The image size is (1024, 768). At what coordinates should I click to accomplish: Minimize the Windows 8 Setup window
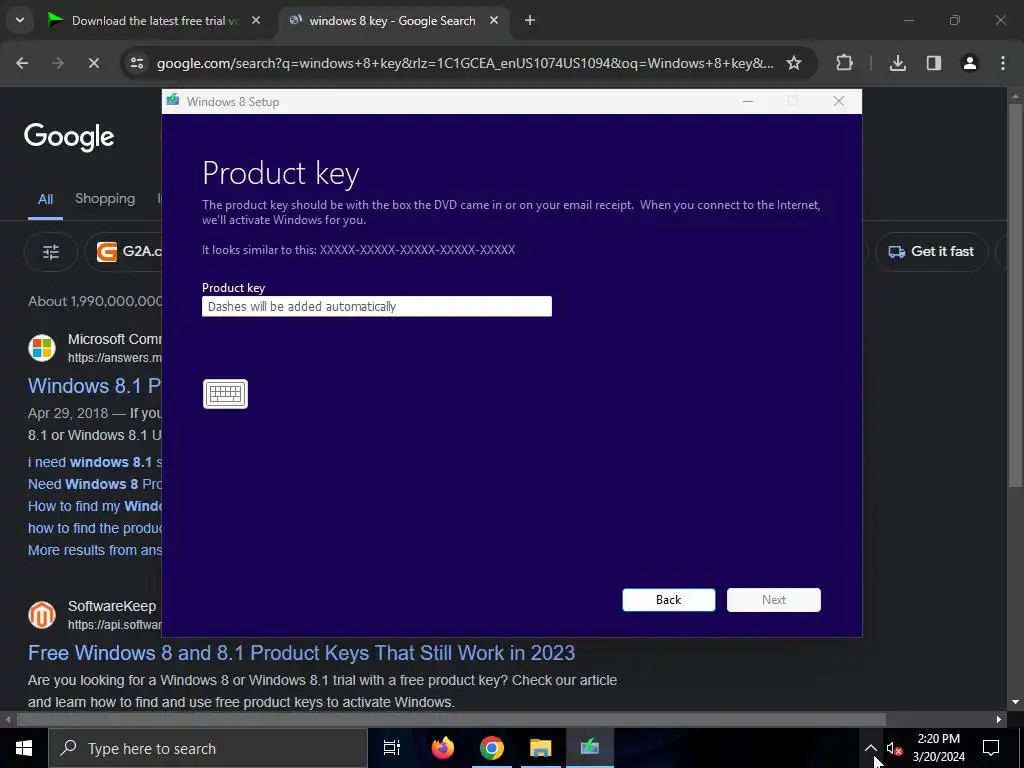748,101
